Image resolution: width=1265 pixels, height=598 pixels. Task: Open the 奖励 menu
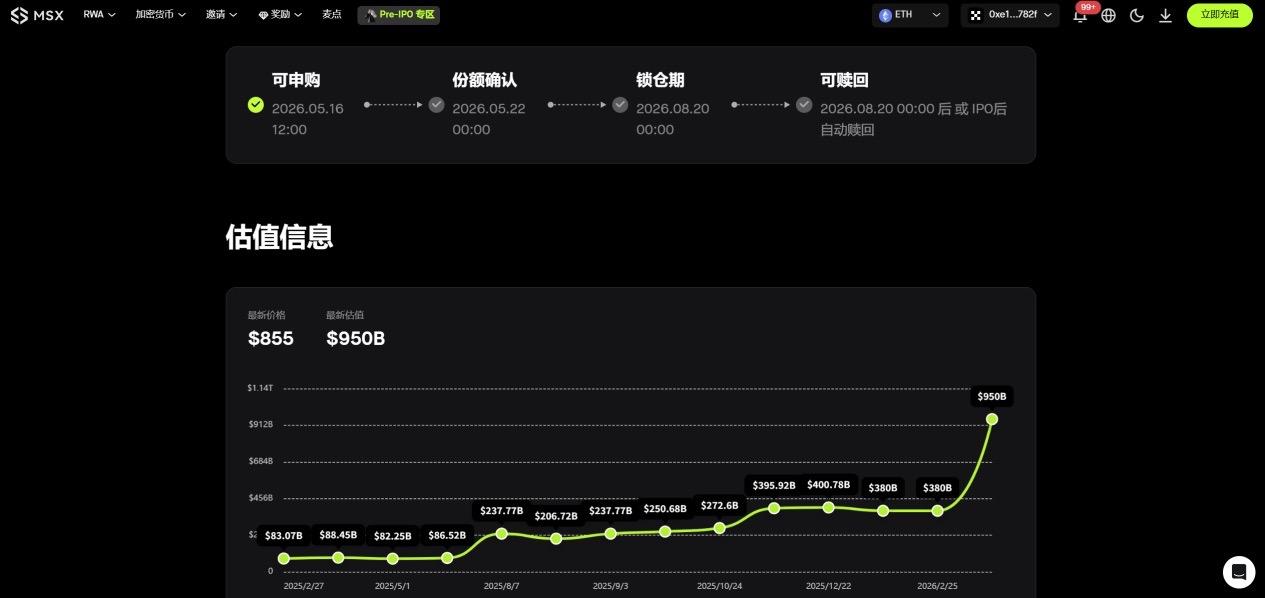[280, 15]
